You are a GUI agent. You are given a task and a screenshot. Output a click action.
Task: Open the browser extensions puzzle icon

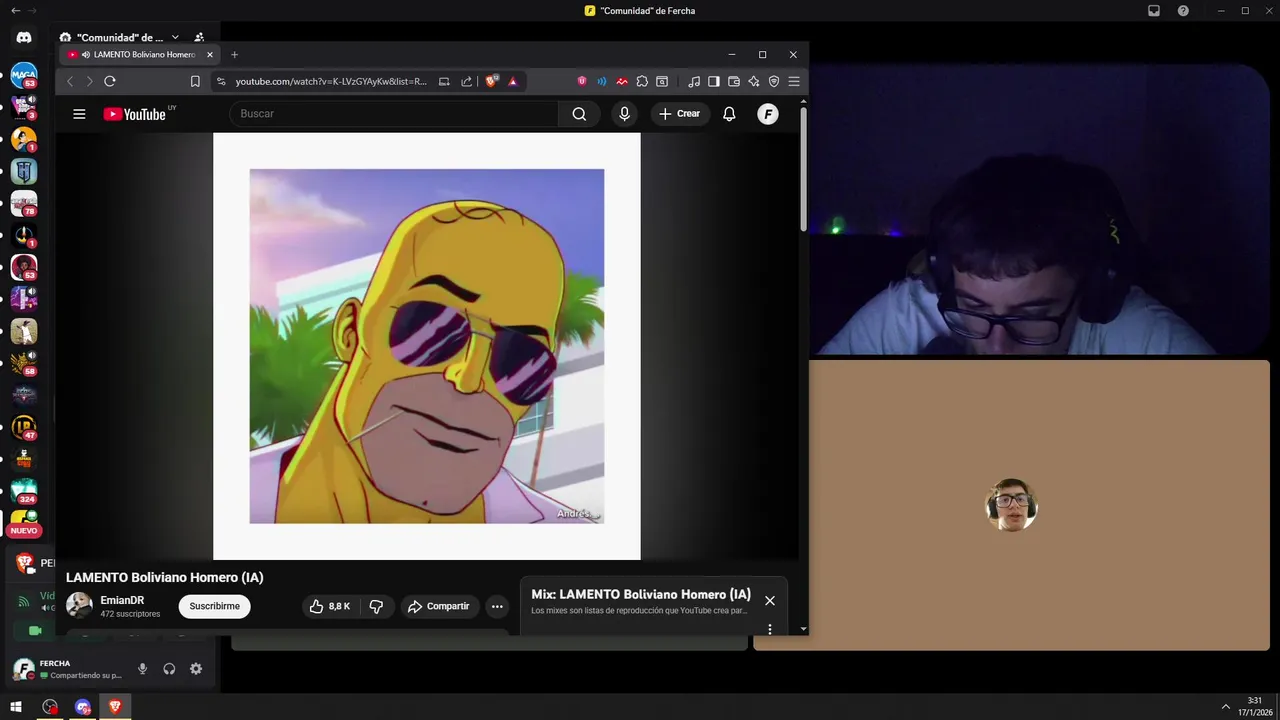[642, 81]
